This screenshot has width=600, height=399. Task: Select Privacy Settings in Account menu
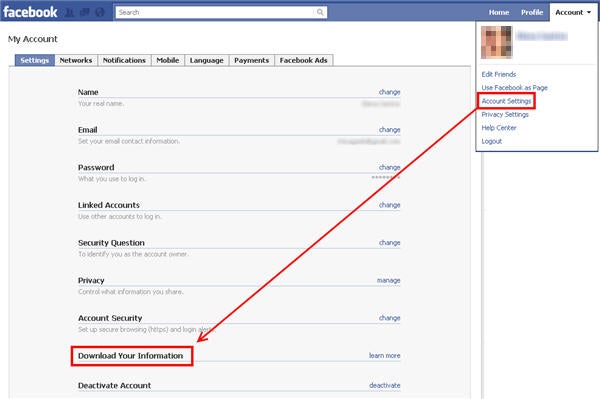pyautogui.click(x=505, y=114)
